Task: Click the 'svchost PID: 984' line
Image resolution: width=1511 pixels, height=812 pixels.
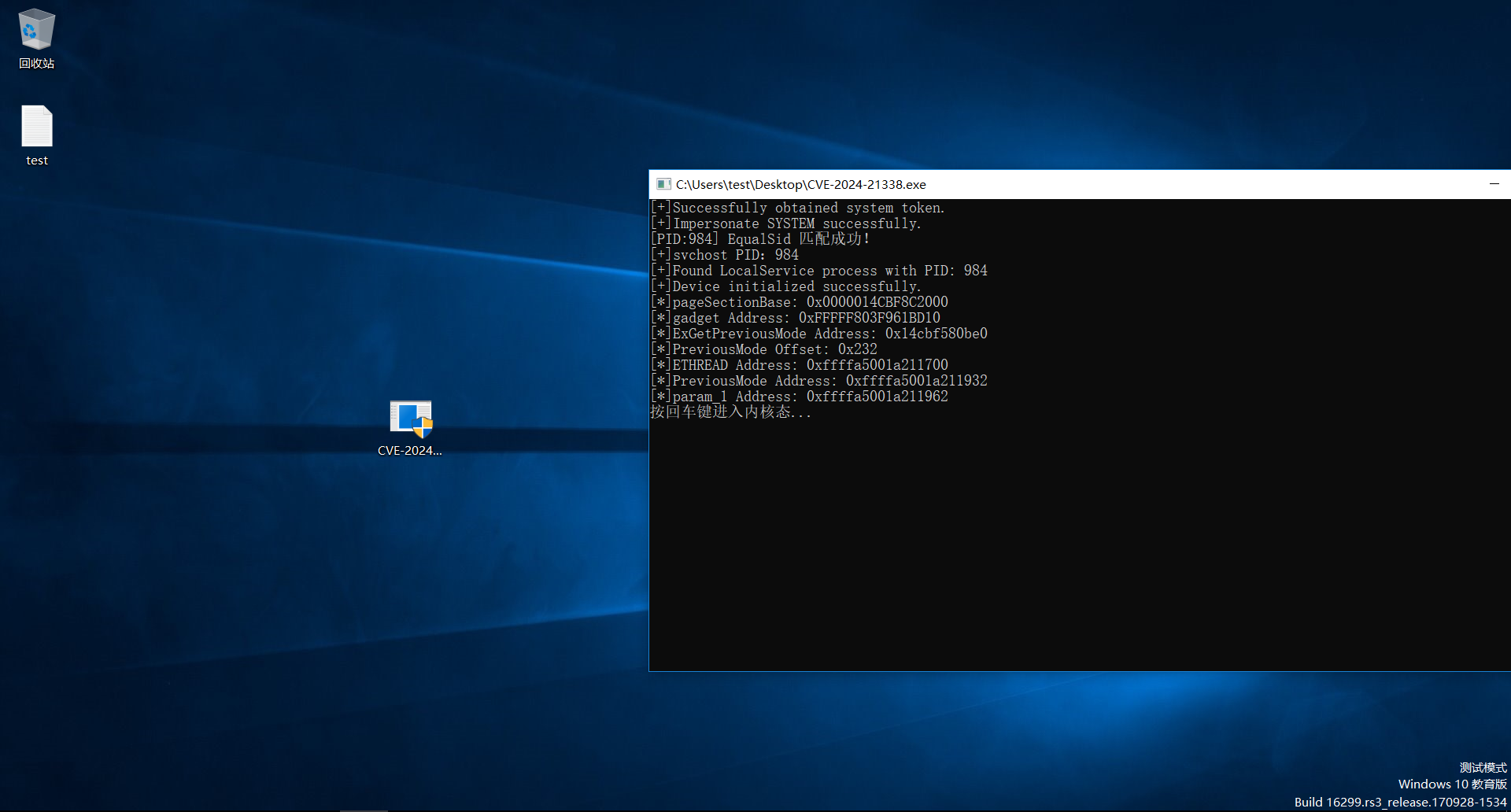Action: click(x=724, y=255)
